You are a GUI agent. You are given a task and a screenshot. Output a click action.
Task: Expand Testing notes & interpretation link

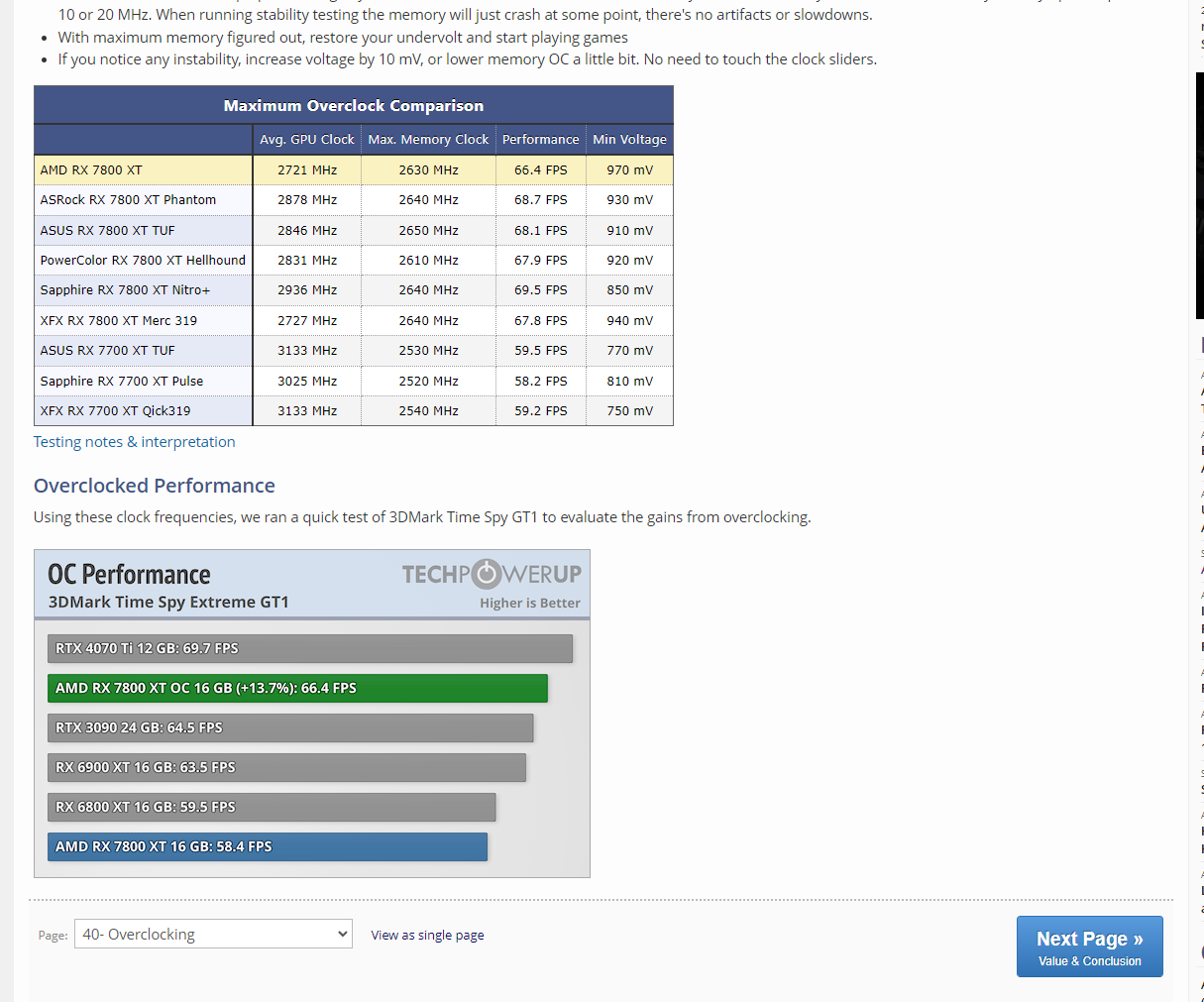(135, 442)
